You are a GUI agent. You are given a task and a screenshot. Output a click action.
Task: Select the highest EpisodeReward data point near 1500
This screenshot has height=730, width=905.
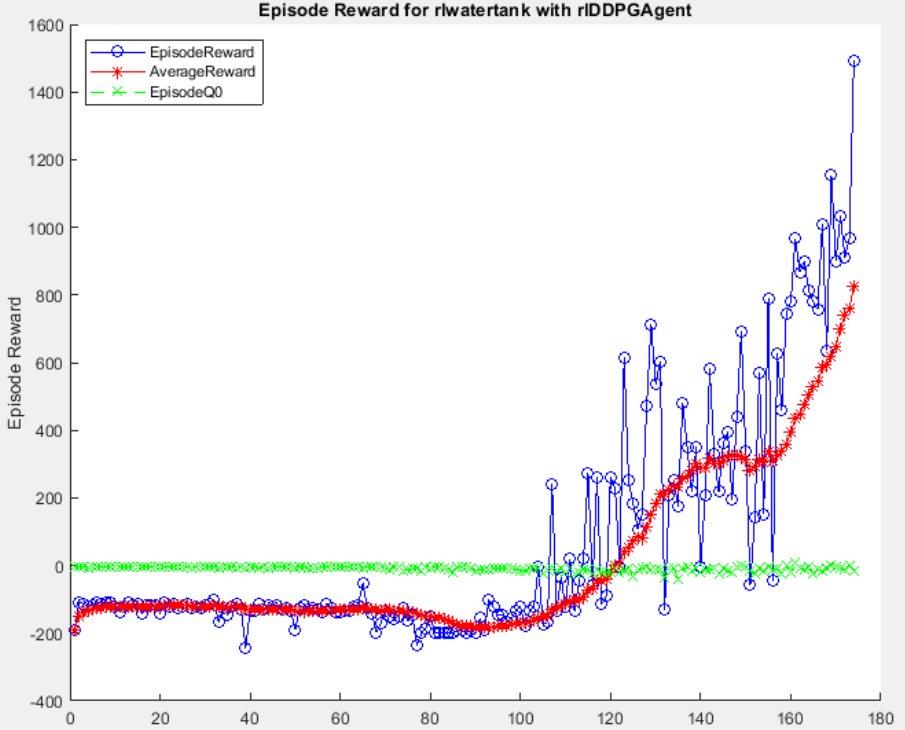854,61
